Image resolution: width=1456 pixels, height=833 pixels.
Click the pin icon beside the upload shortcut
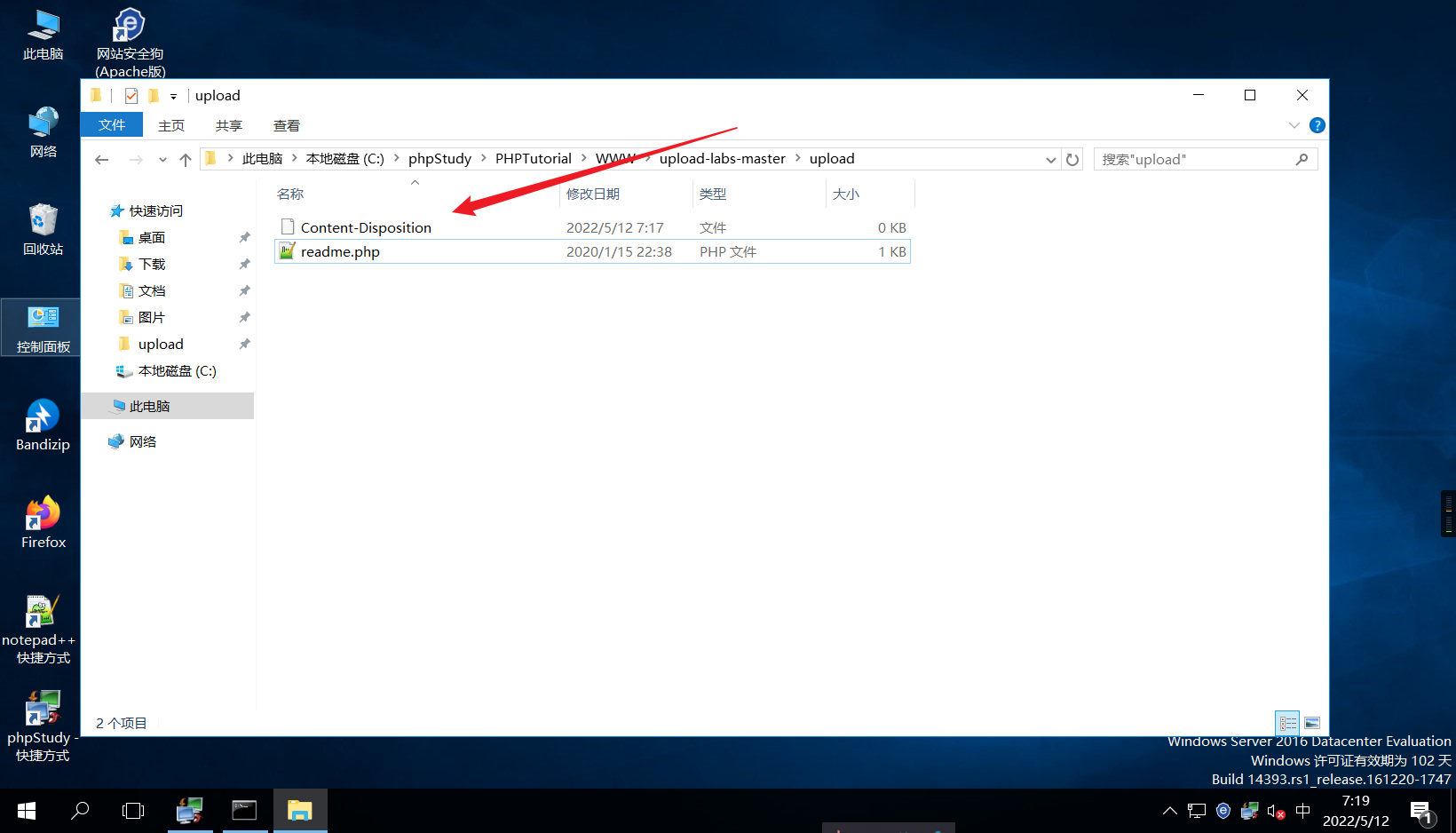tap(244, 345)
